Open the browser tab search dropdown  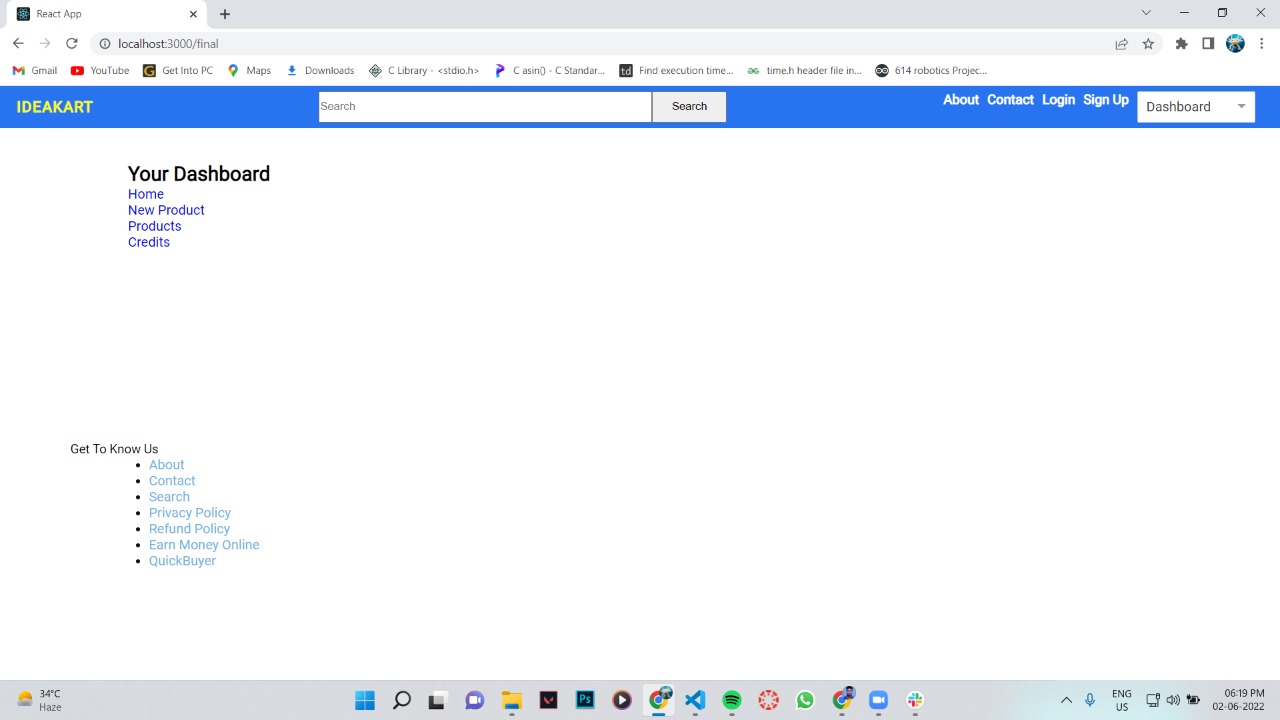coord(1146,13)
